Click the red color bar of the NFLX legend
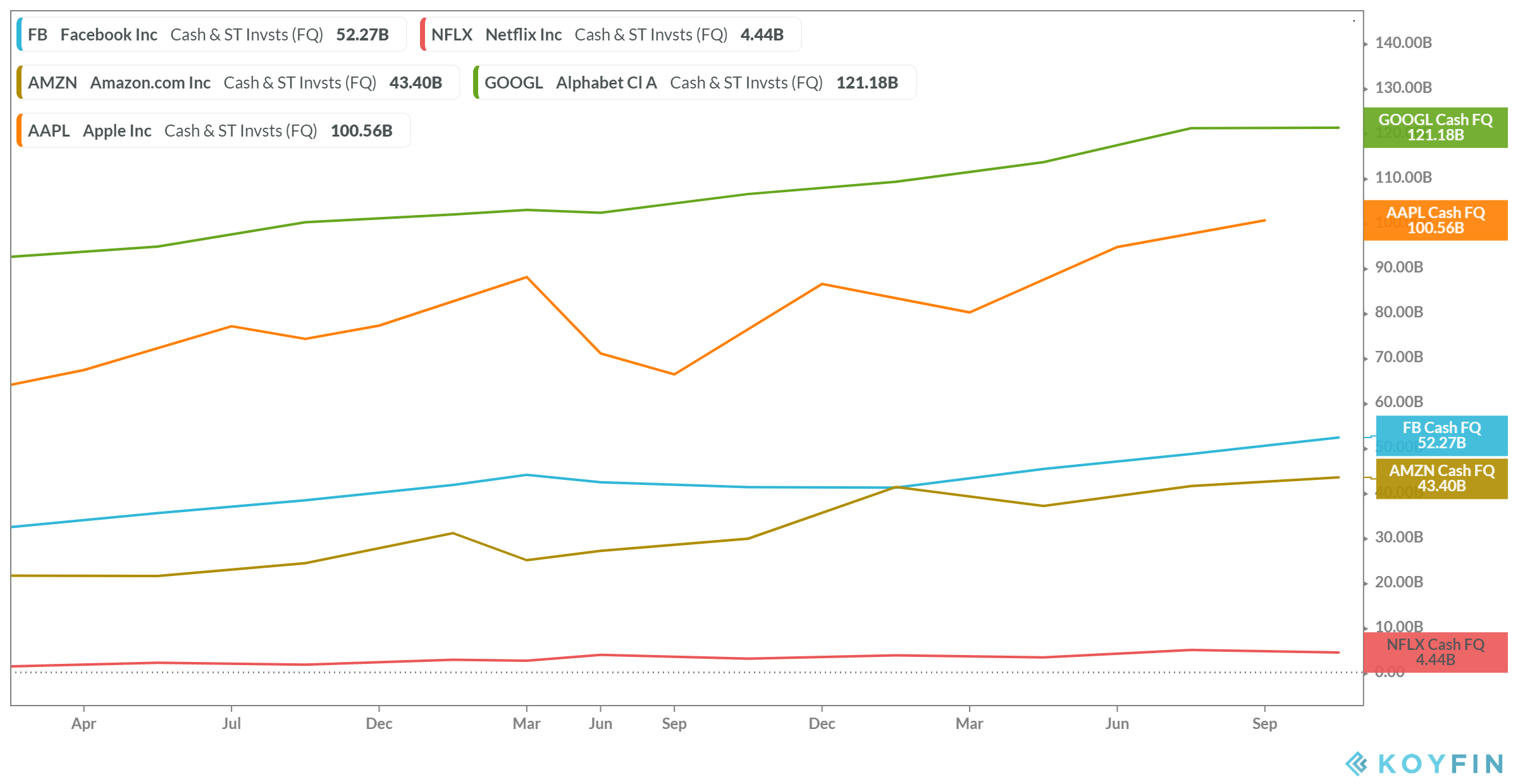1518x784 pixels. pos(423,34)
